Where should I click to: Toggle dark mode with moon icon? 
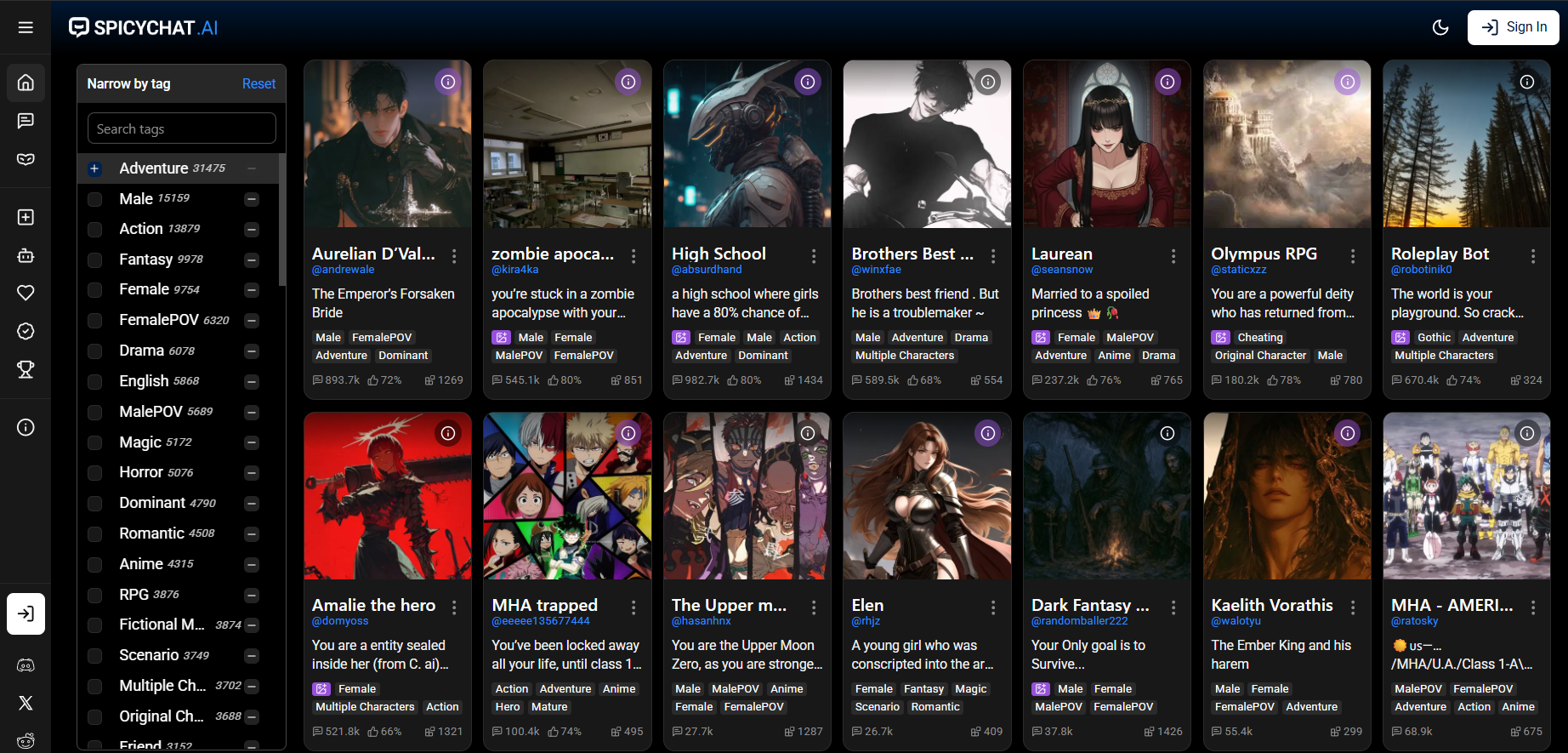pyautogui.click(x=1440, y=27)
